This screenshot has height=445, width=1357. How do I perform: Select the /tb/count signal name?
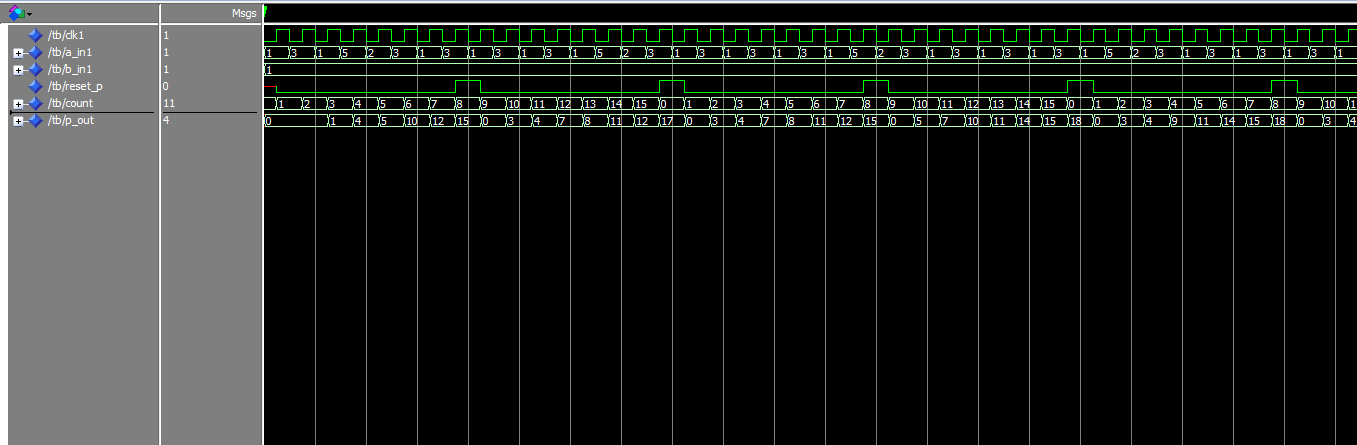coord(70,103)
